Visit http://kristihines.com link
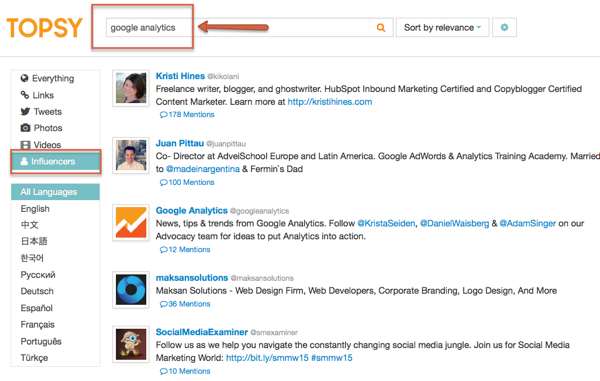This screenshot has width=600, height=381. (x=330, y=102)
